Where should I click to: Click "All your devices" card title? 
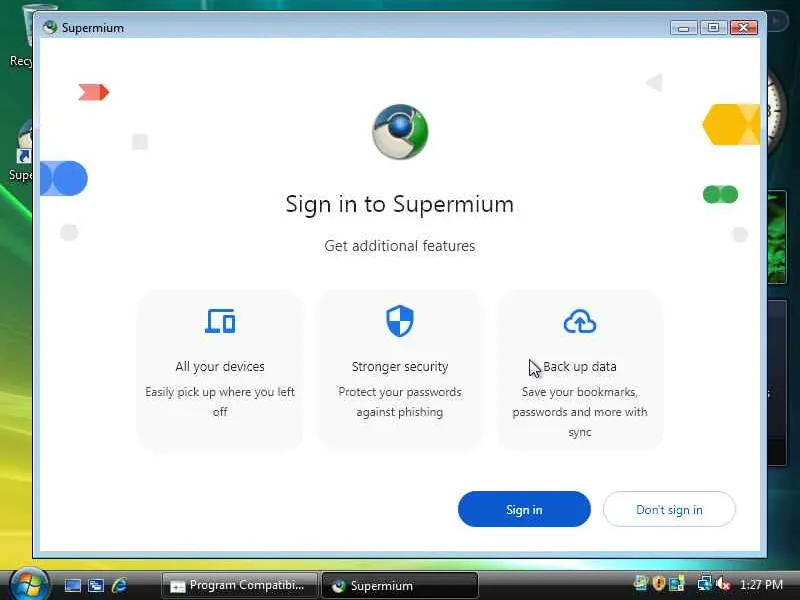pyautogui.click(x=220, y=366)
